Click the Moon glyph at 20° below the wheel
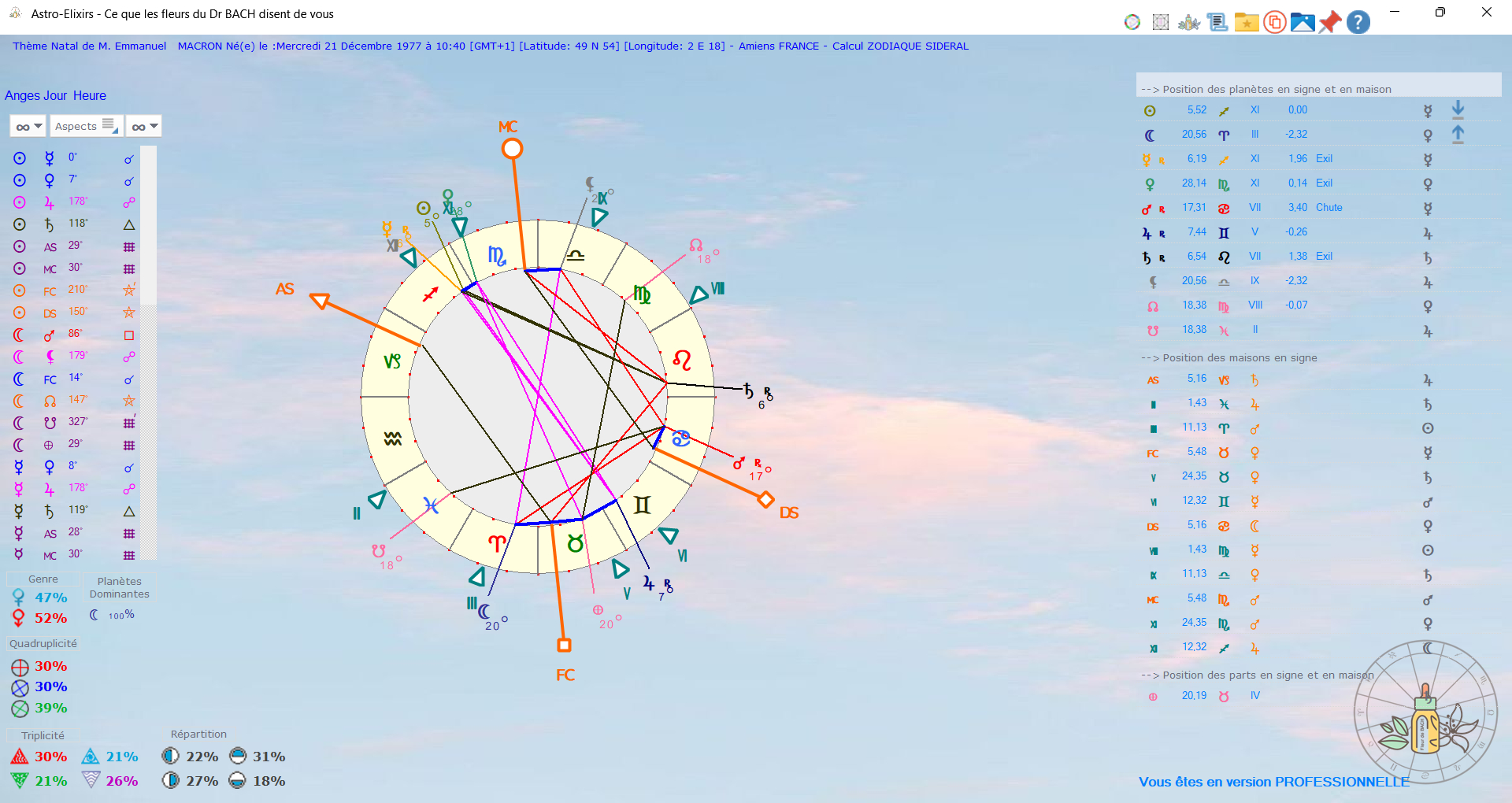The image size is (1512, 803). click(484, 611)
